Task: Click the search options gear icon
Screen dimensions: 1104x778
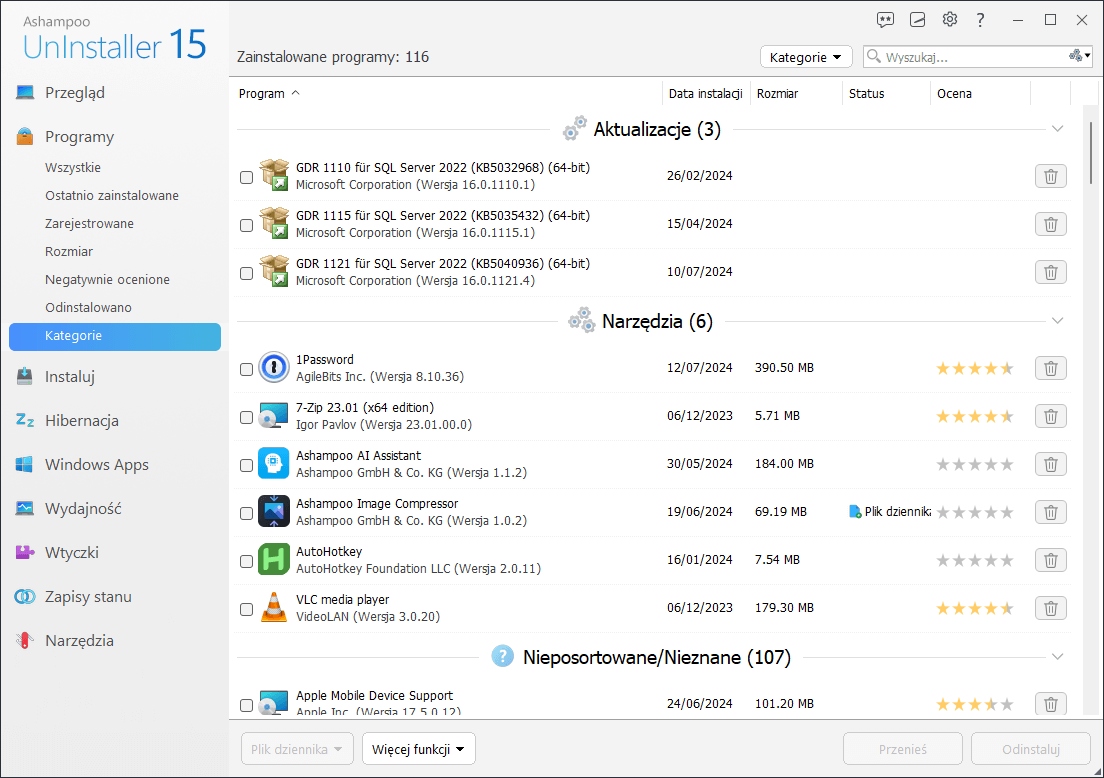Action: point(1079,57)
